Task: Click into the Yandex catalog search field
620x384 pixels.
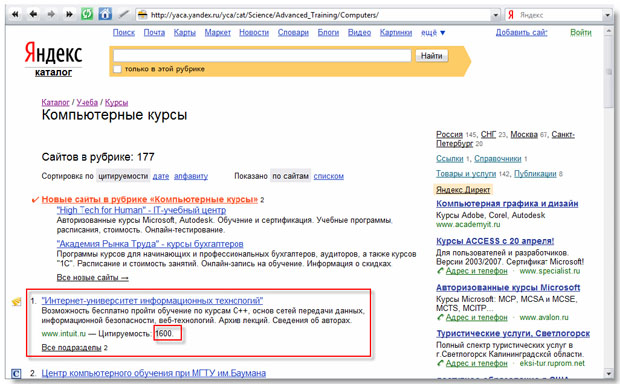Action: (262, 56)
